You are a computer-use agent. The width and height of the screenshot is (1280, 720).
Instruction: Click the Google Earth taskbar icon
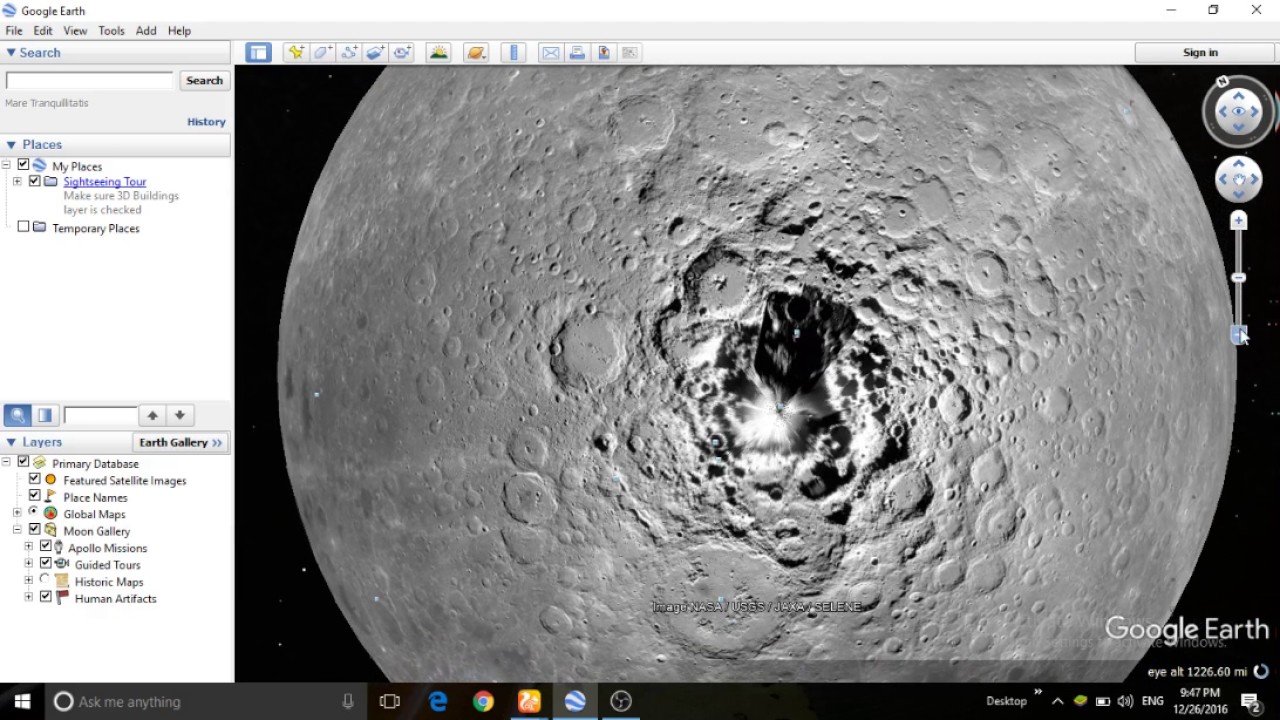coord(575,702)
